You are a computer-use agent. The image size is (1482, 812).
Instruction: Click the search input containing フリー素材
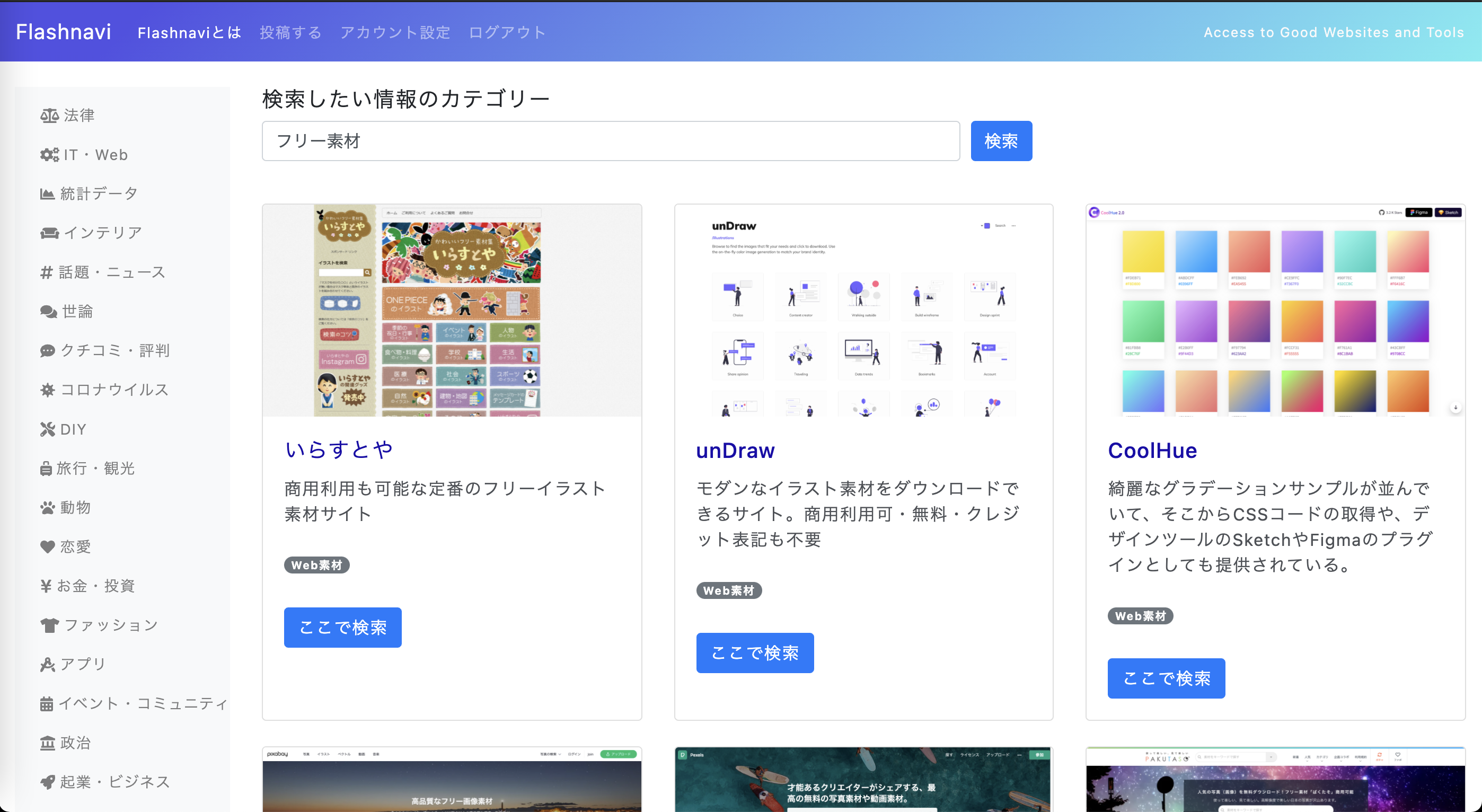click(x=610, y=141)
